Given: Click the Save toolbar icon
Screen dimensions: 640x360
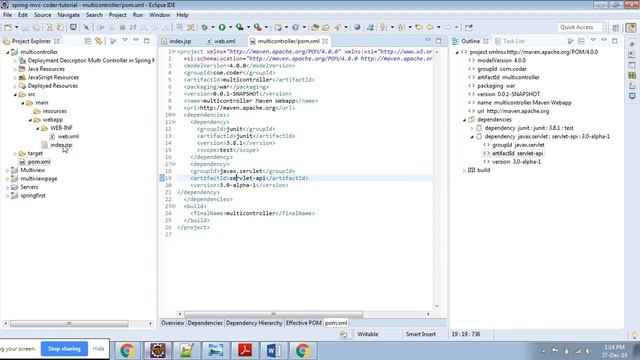Looking at the screenshot, I should point(25,27).
